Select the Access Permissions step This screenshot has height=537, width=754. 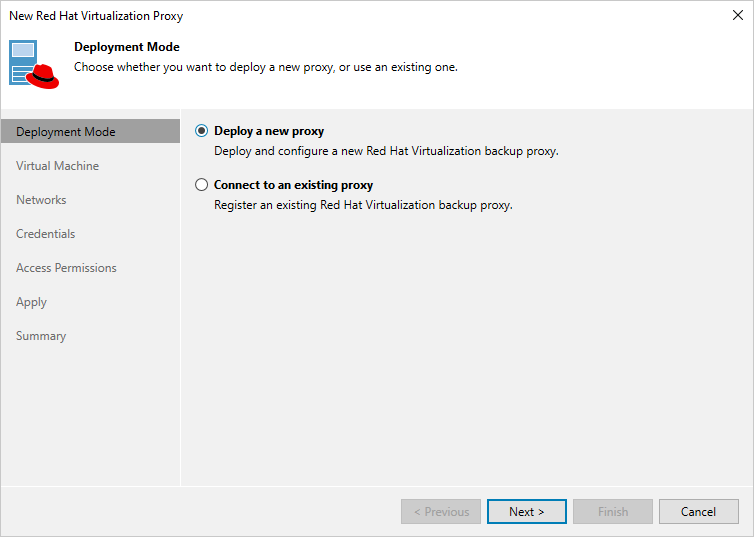(x=66, y=268)
